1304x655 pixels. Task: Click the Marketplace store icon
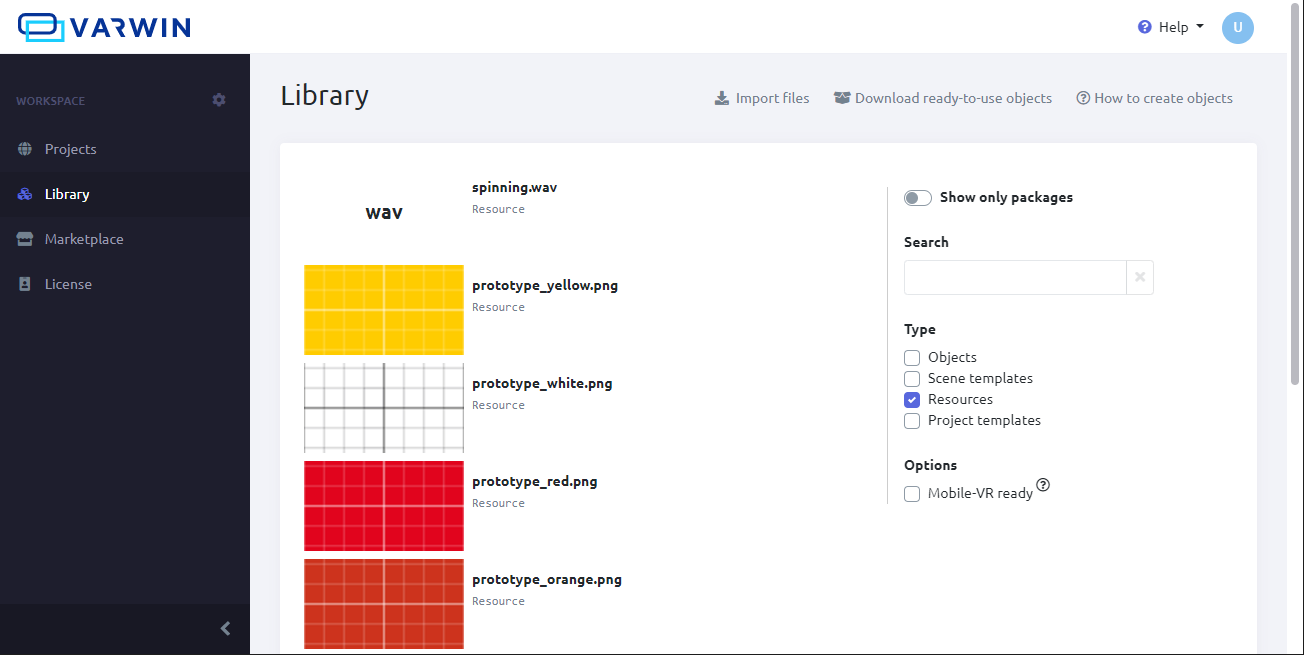[x=25, y=239]
